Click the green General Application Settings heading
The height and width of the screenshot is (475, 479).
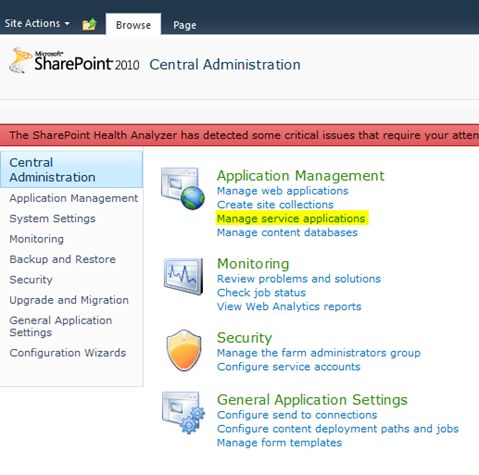(312, 400)
